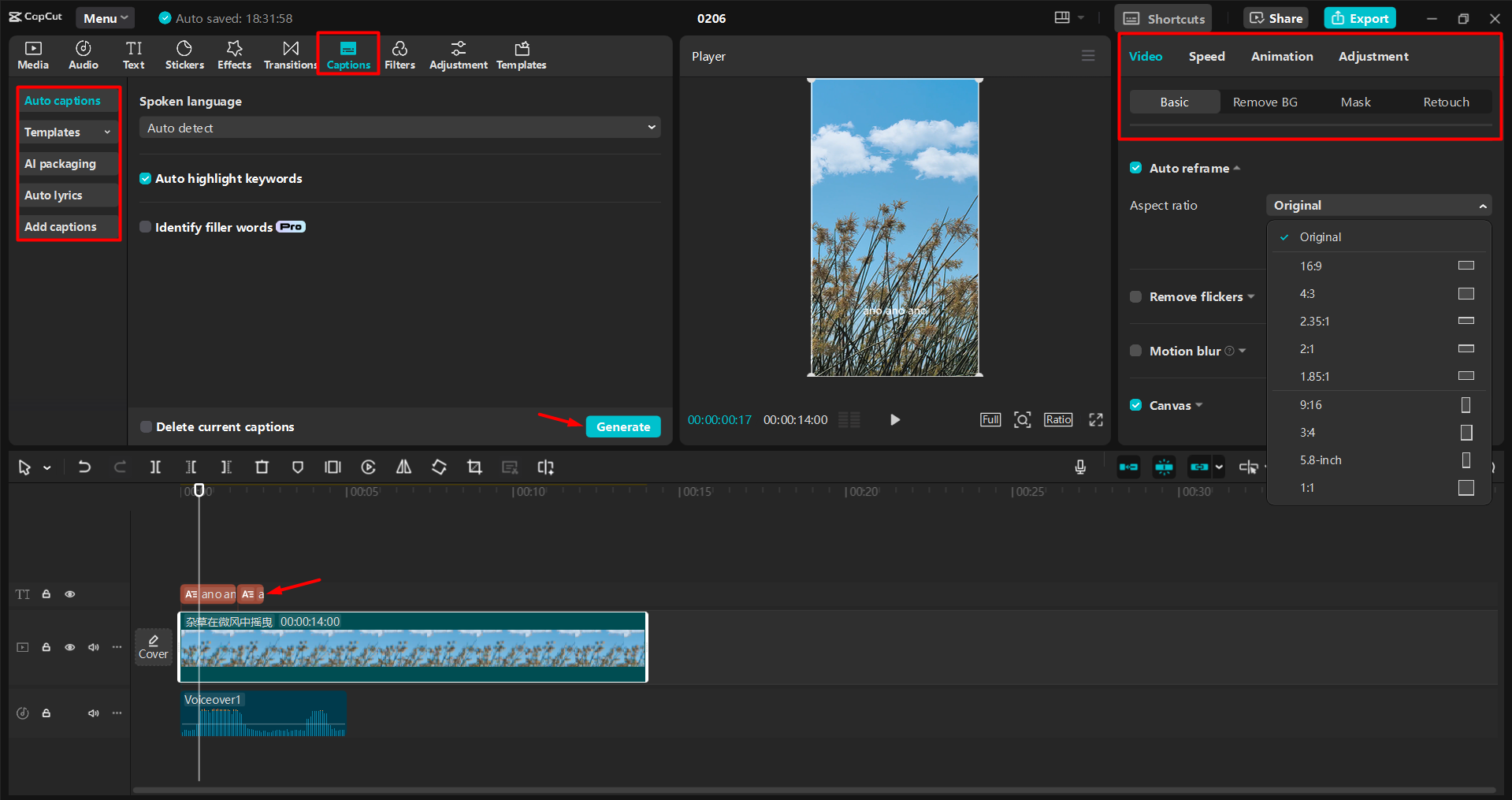Switch to the Speed tab
1512x800 pixels.
point(1206,56)
